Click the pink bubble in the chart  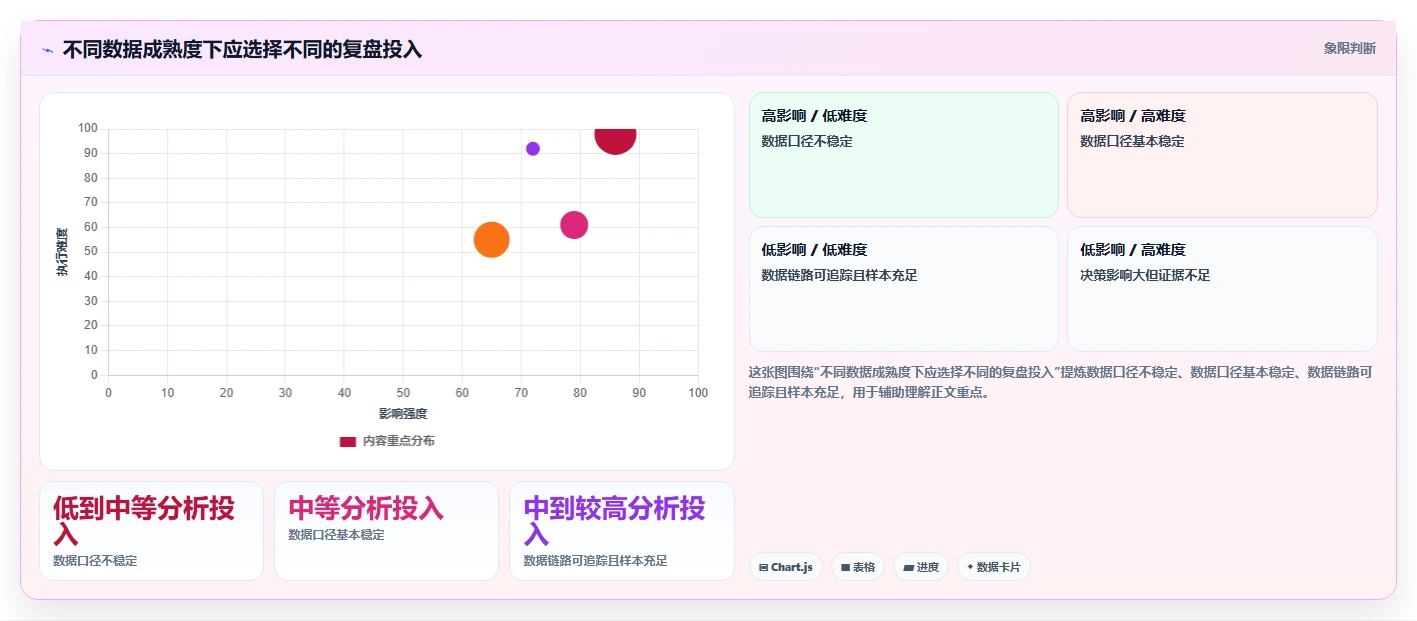tap(574, 225)
